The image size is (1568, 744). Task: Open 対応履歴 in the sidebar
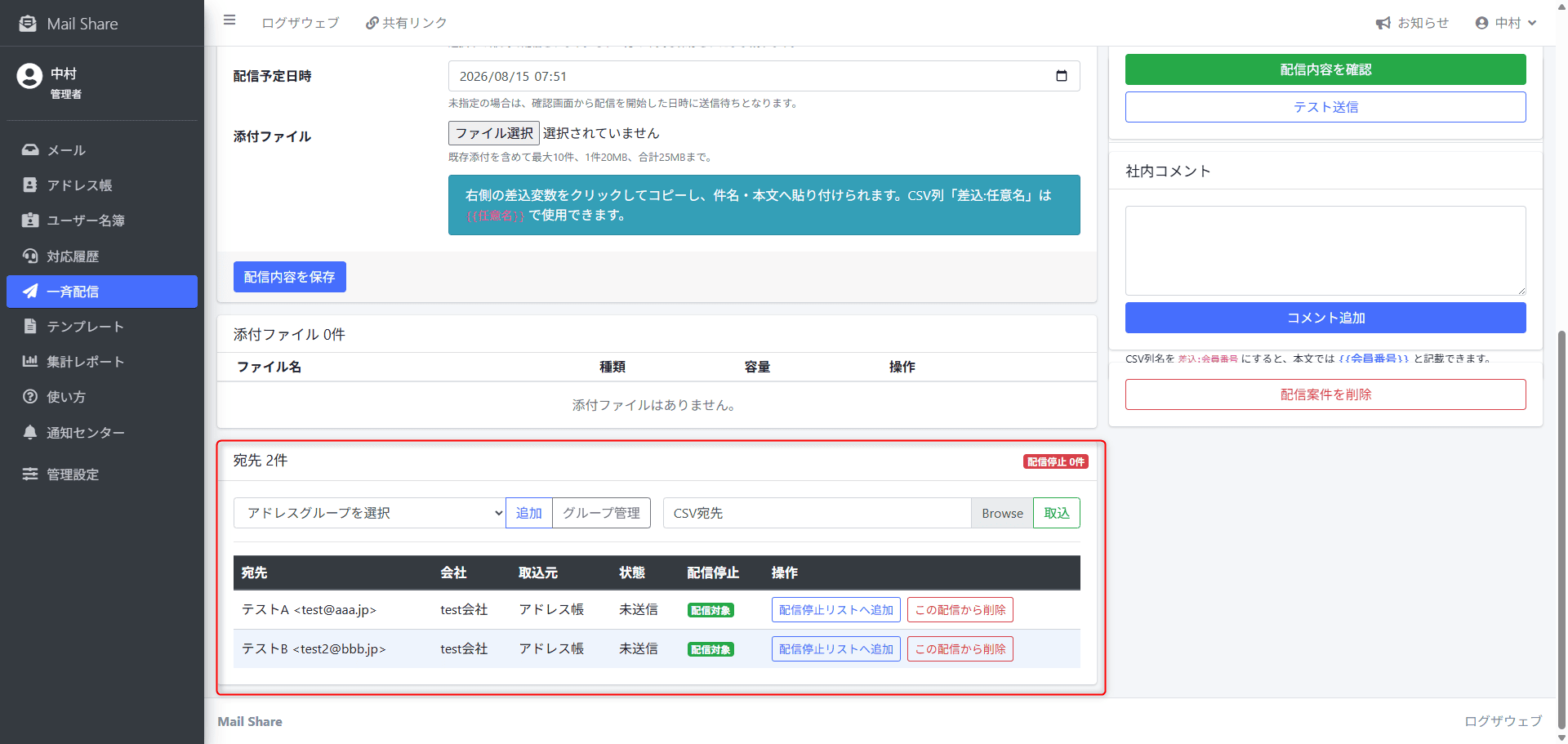point(102,256)
